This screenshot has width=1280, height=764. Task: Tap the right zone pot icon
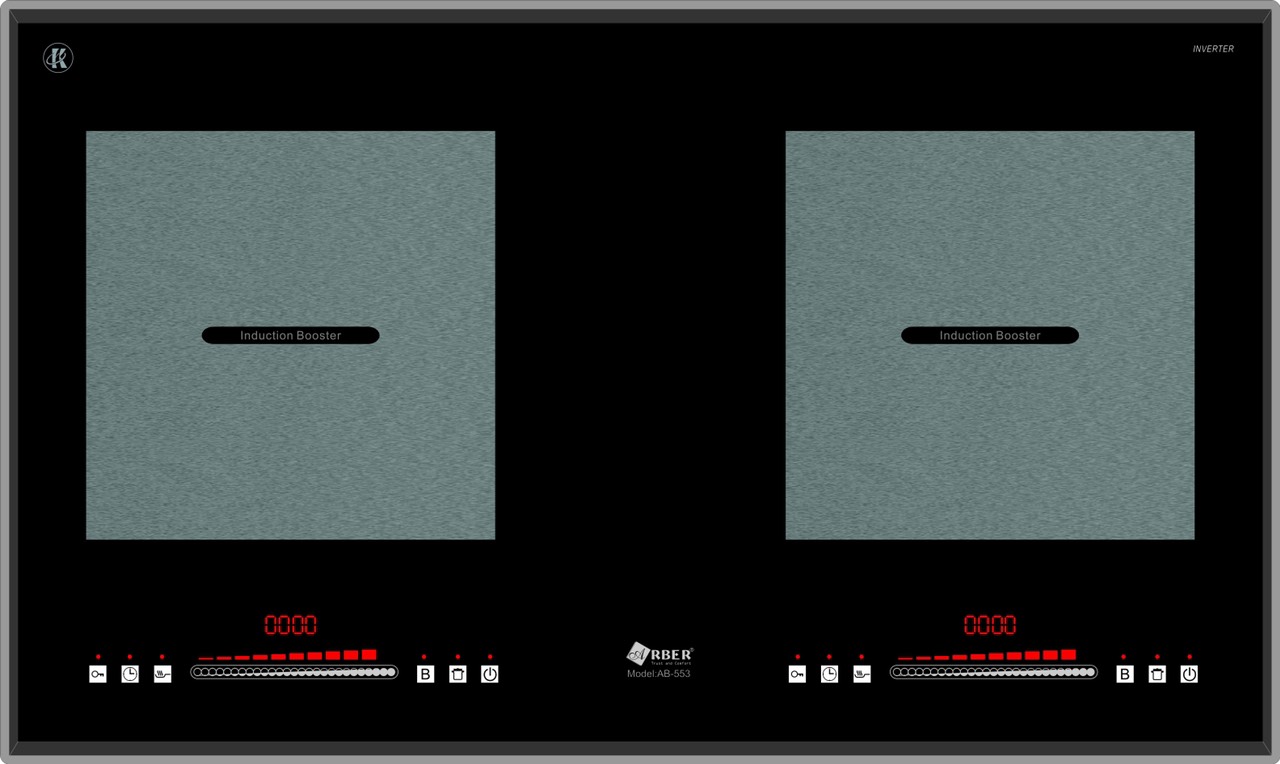[x=1157, y=674]
